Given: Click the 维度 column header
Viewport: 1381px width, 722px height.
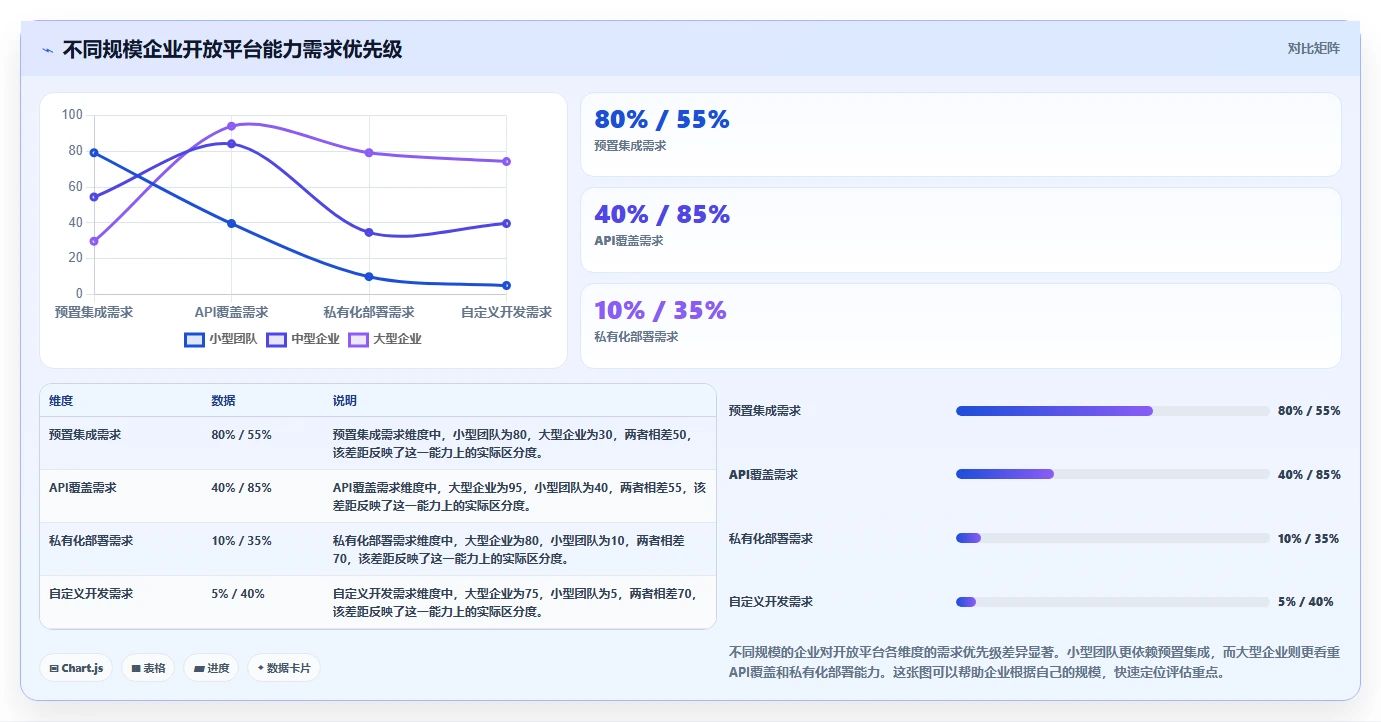Looking at the screenshot, I should click(x=61, y=401).
